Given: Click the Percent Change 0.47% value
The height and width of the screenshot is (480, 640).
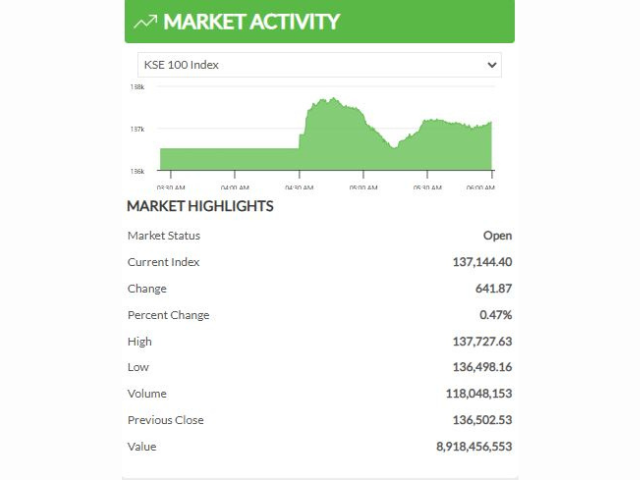Looking at the screenshot, I should click(x=496, y=315).
